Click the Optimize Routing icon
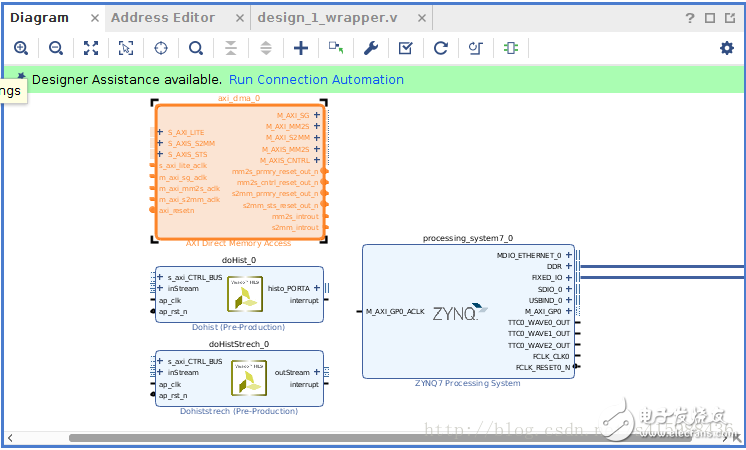 tap(476, 48)
